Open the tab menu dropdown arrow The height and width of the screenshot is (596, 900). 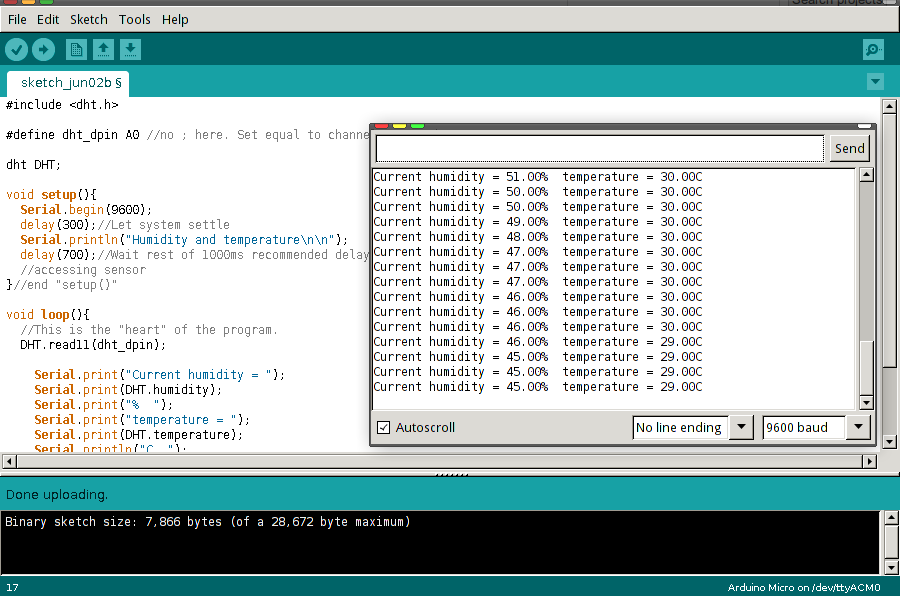click(x=875, y=82)
